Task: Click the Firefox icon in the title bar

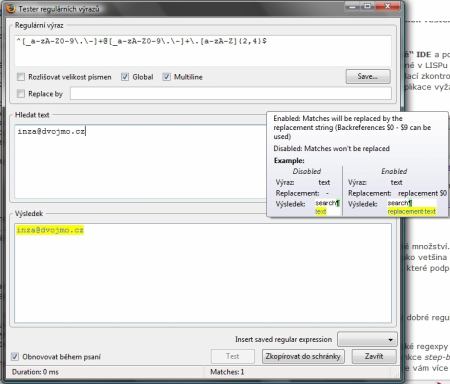Action: 11,8
